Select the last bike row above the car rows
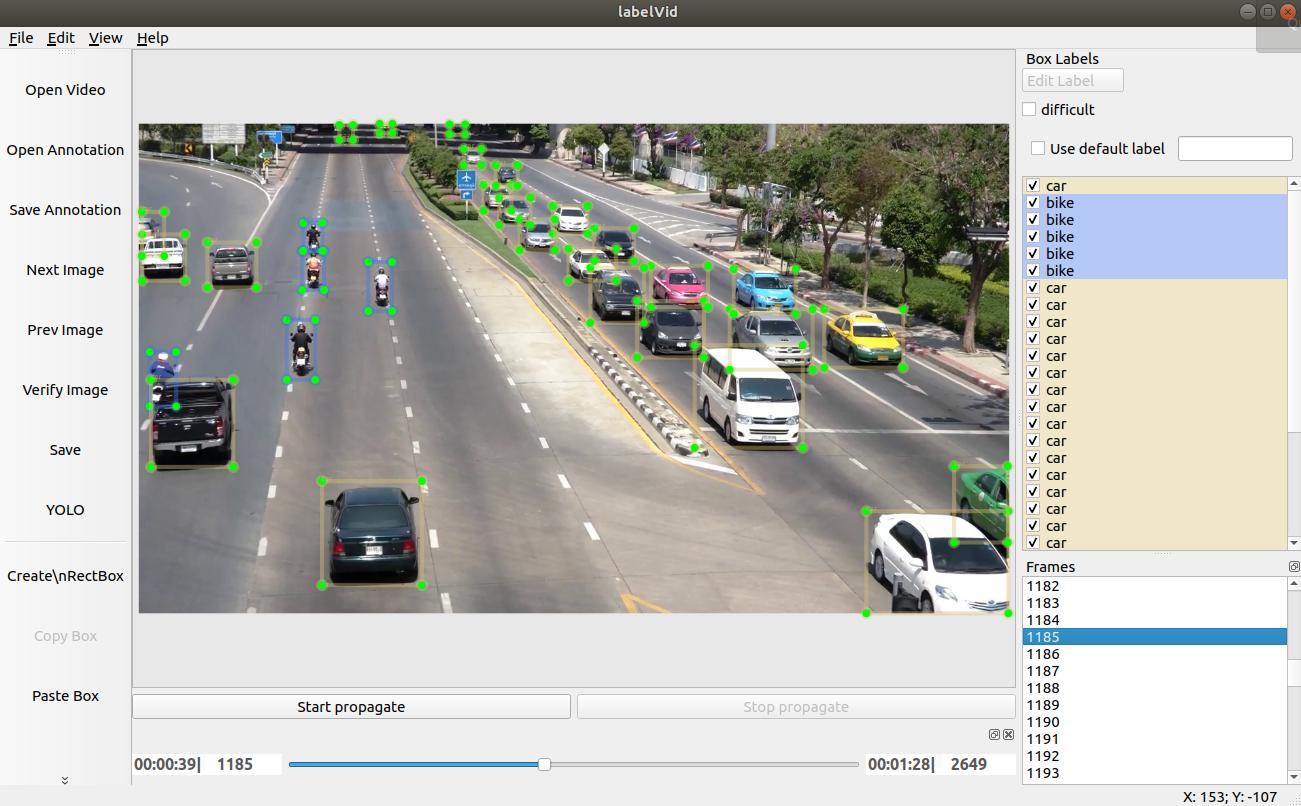Screen dimensions: 1301x806 (x=1154, y=271)
